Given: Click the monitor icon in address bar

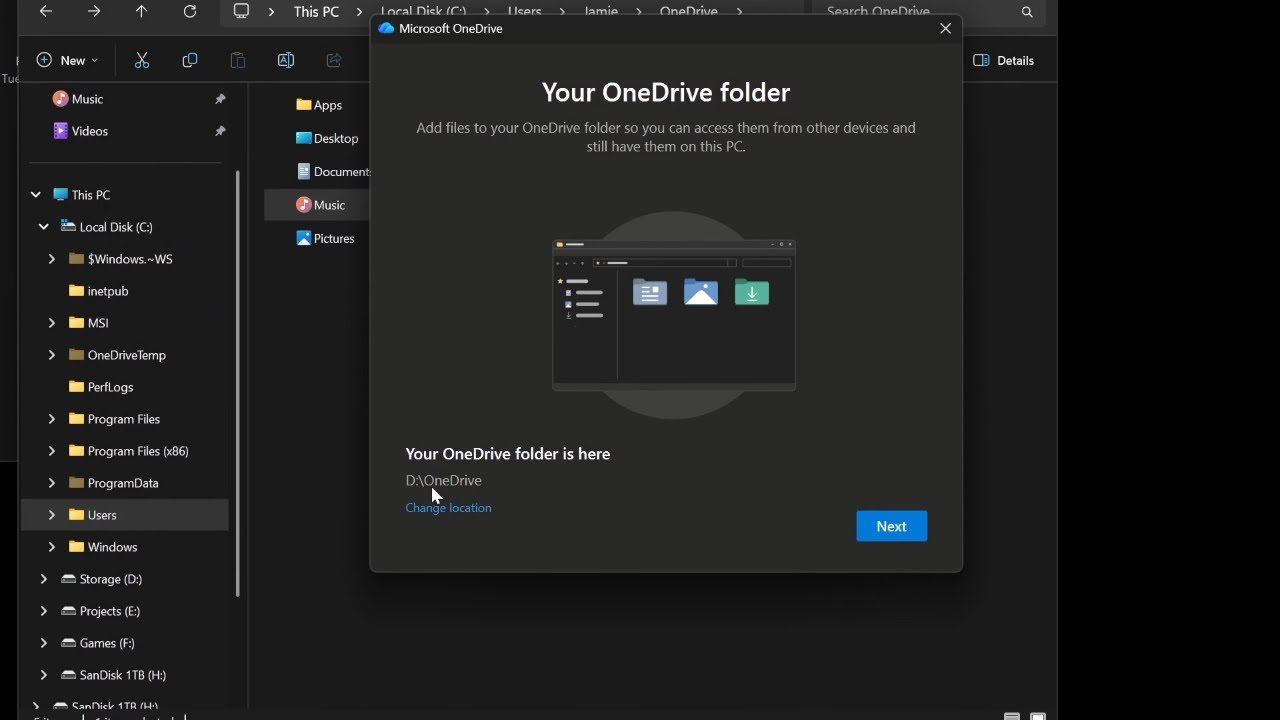Looking at the screenshot, I should pyautogui.click(x=241, y=11).
